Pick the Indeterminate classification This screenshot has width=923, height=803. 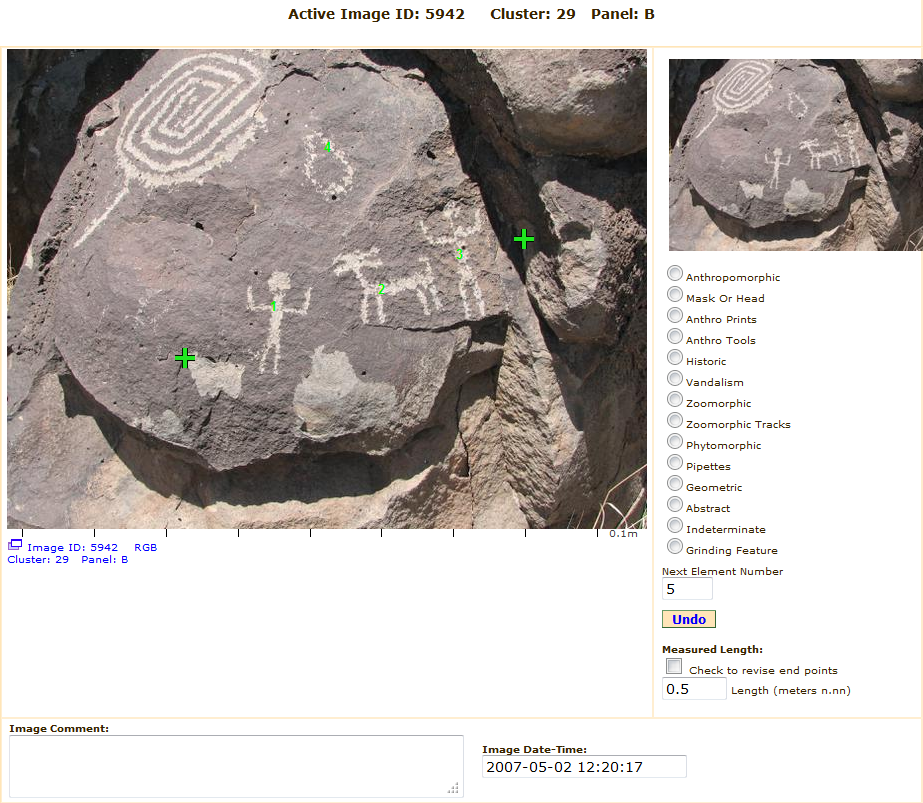click(x=676, y=526)
